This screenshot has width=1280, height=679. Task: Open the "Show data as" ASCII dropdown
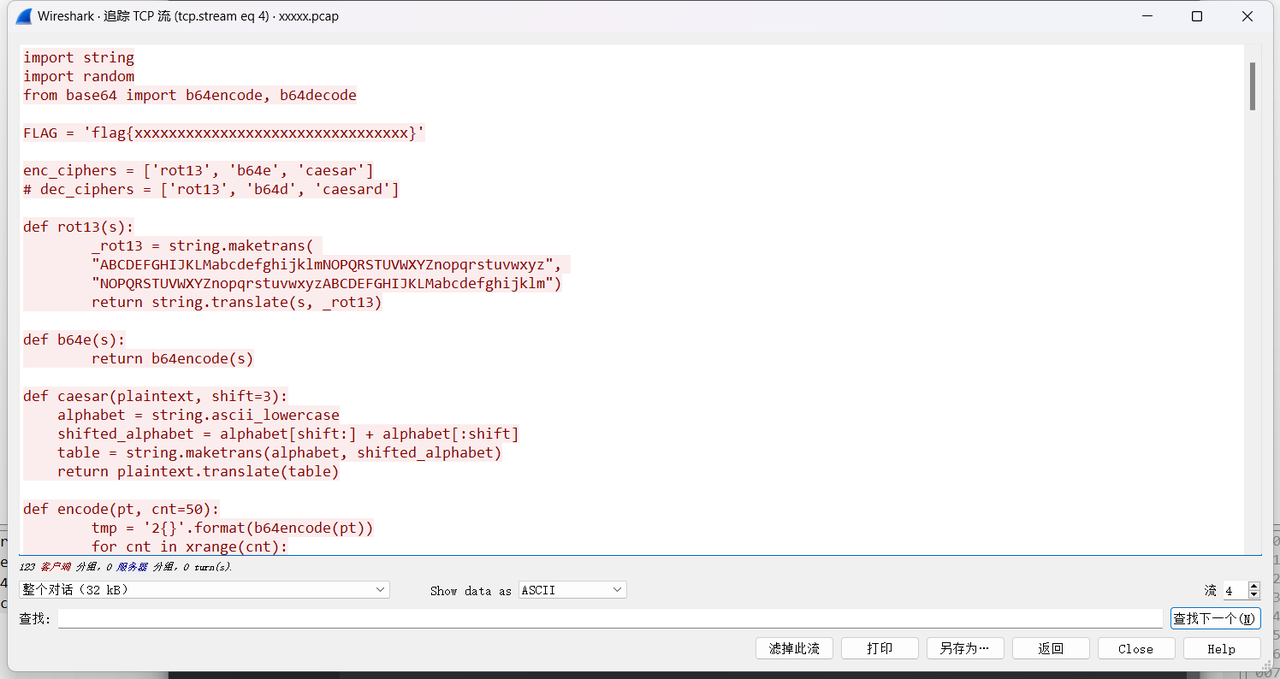point(571,589)
